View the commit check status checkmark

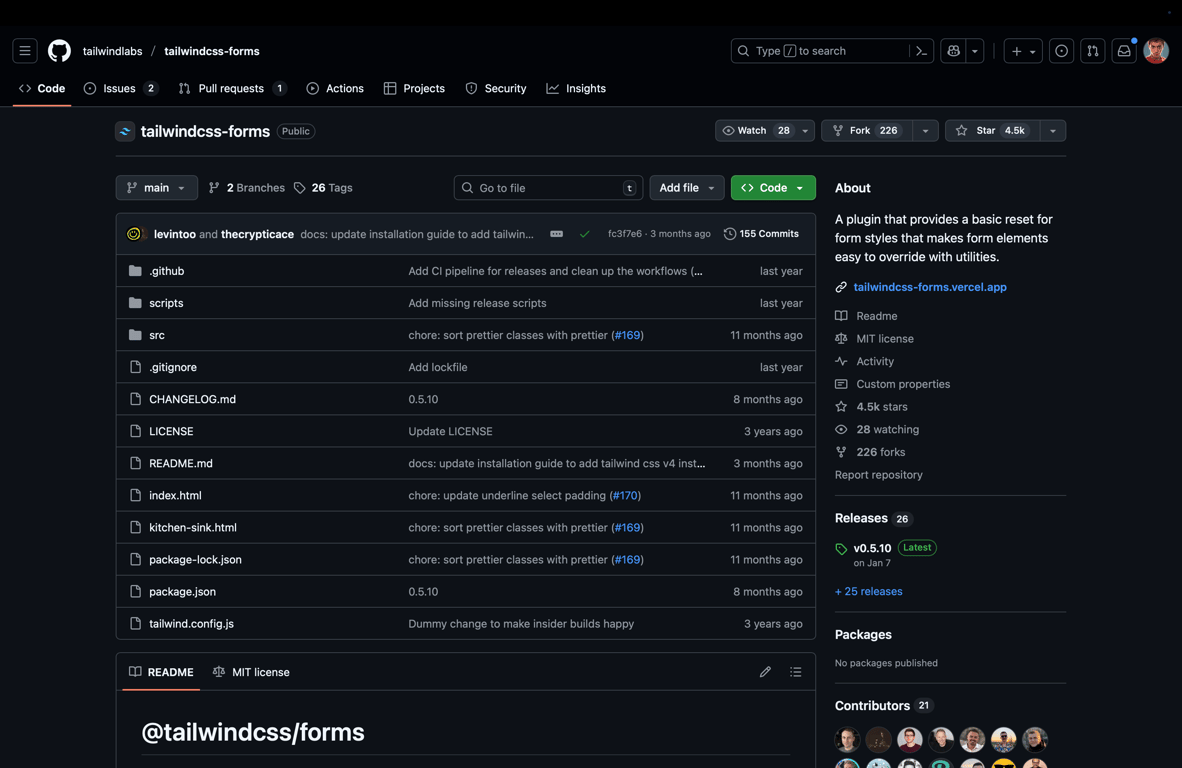tap(584, 234)
